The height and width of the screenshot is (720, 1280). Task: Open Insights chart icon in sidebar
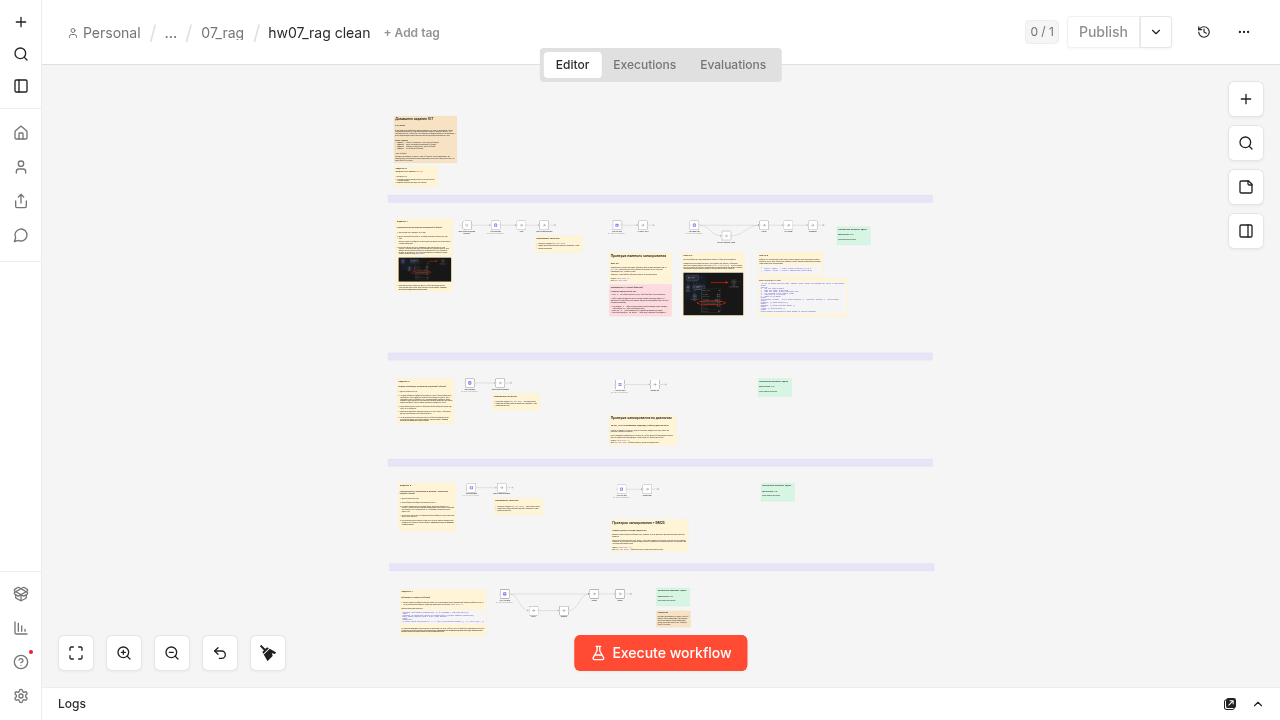[x=21, y=628]
